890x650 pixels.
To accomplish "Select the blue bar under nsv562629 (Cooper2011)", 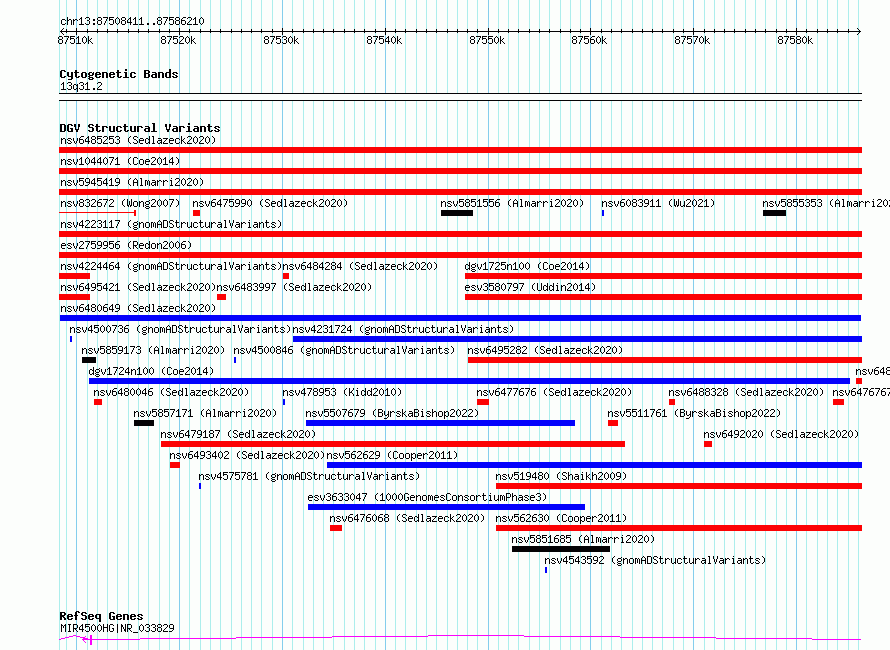I will click(594, 465).
